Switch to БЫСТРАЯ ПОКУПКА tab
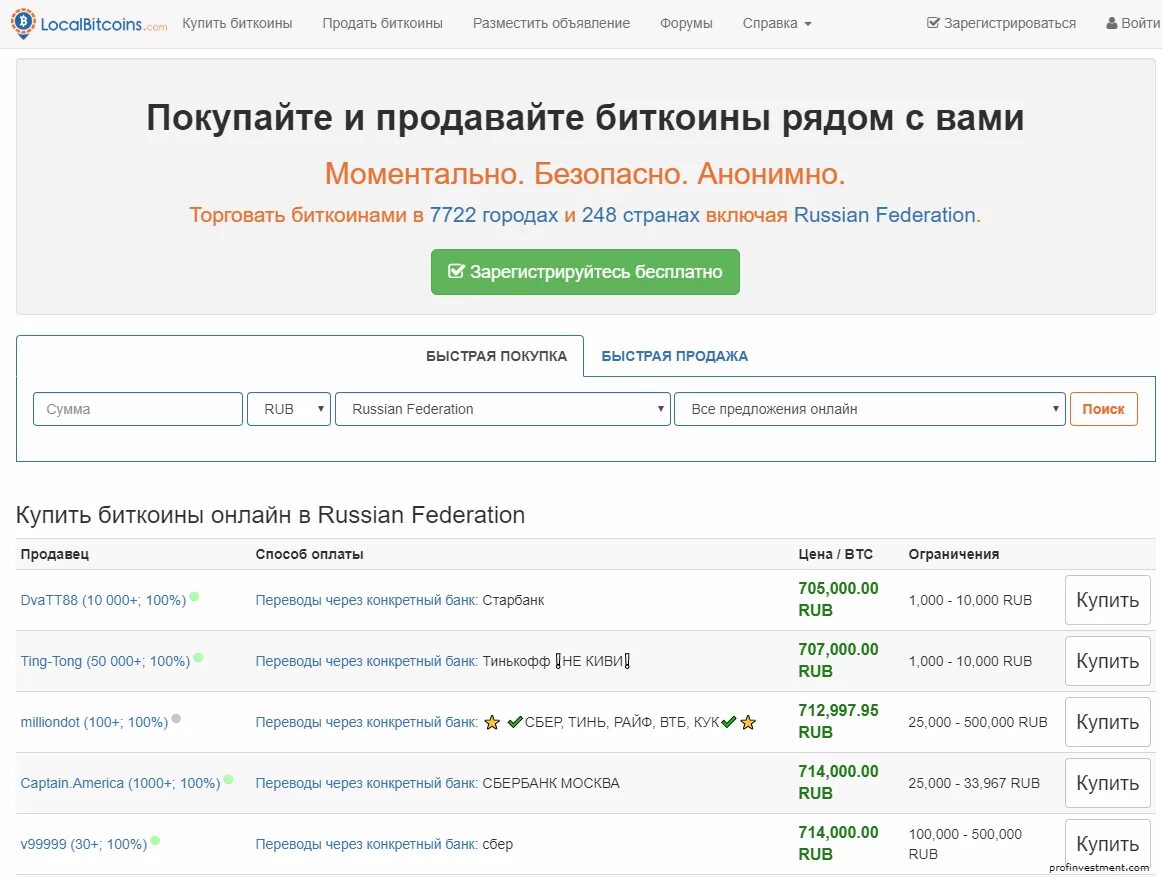The width and height of the screenshot is (1162, 877). point(497,356)
